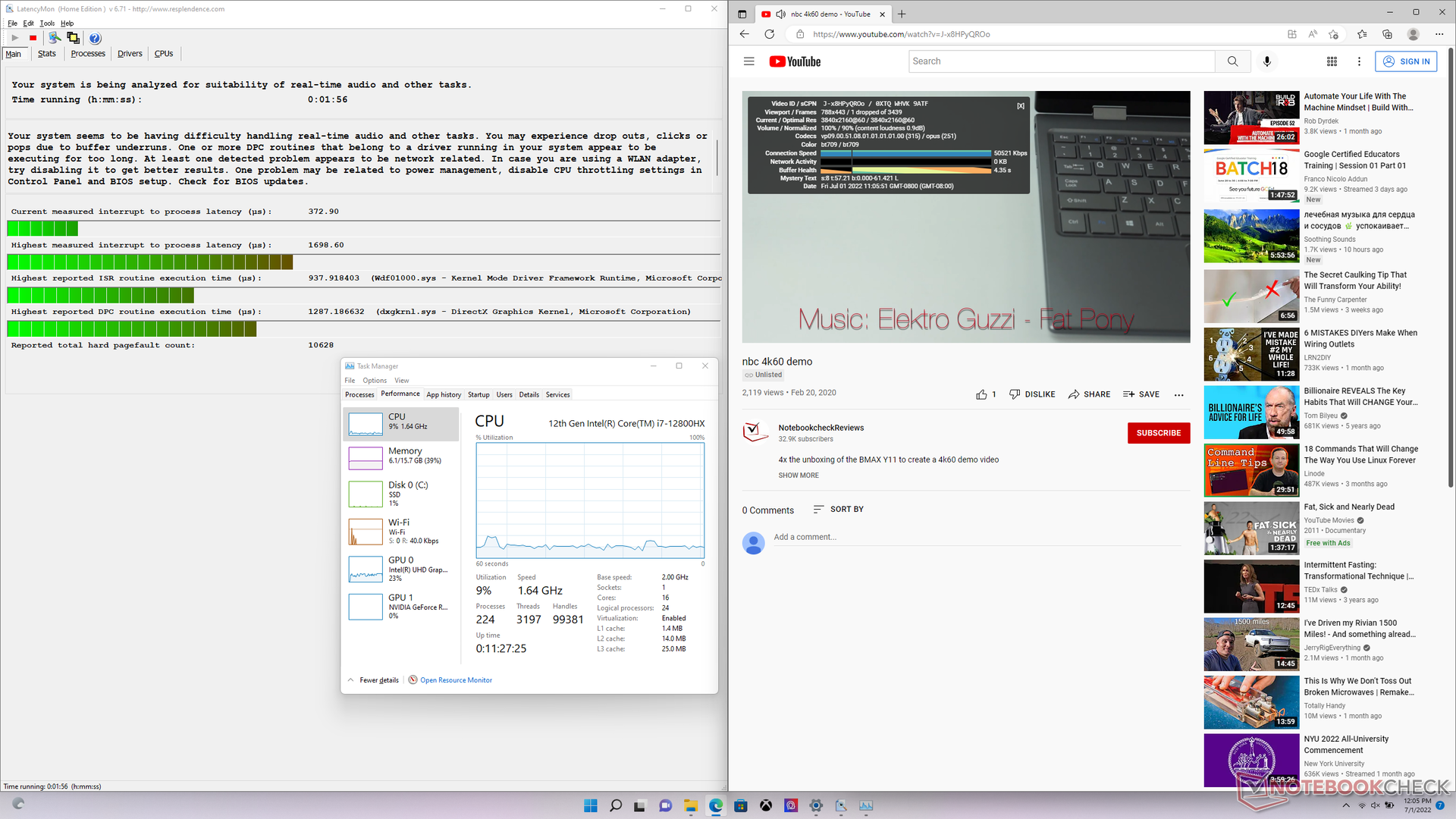
Task: Open the Xbox app from taskbar
Action: coord(766,805)
